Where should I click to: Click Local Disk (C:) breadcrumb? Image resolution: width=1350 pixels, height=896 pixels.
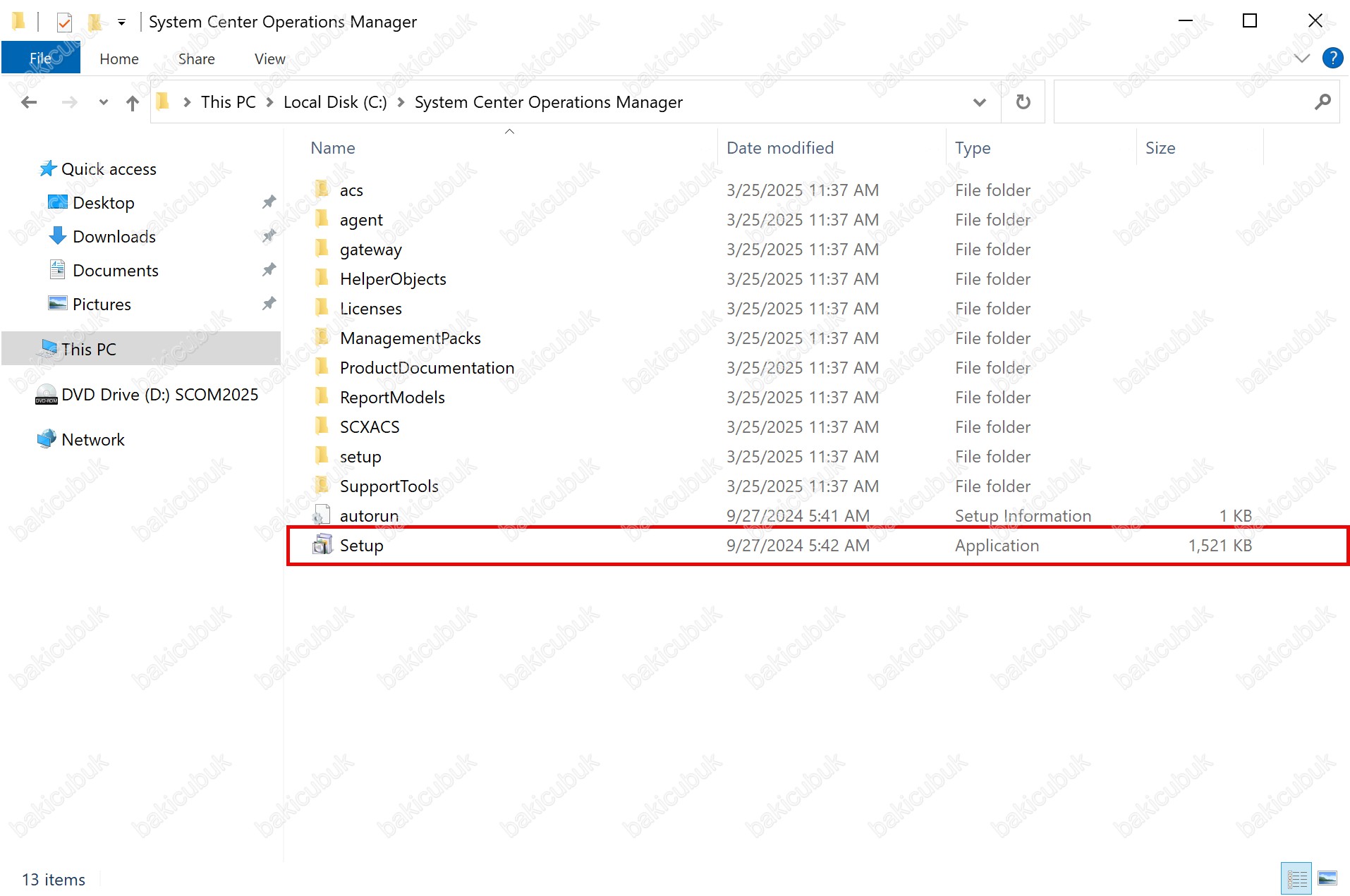335,102
